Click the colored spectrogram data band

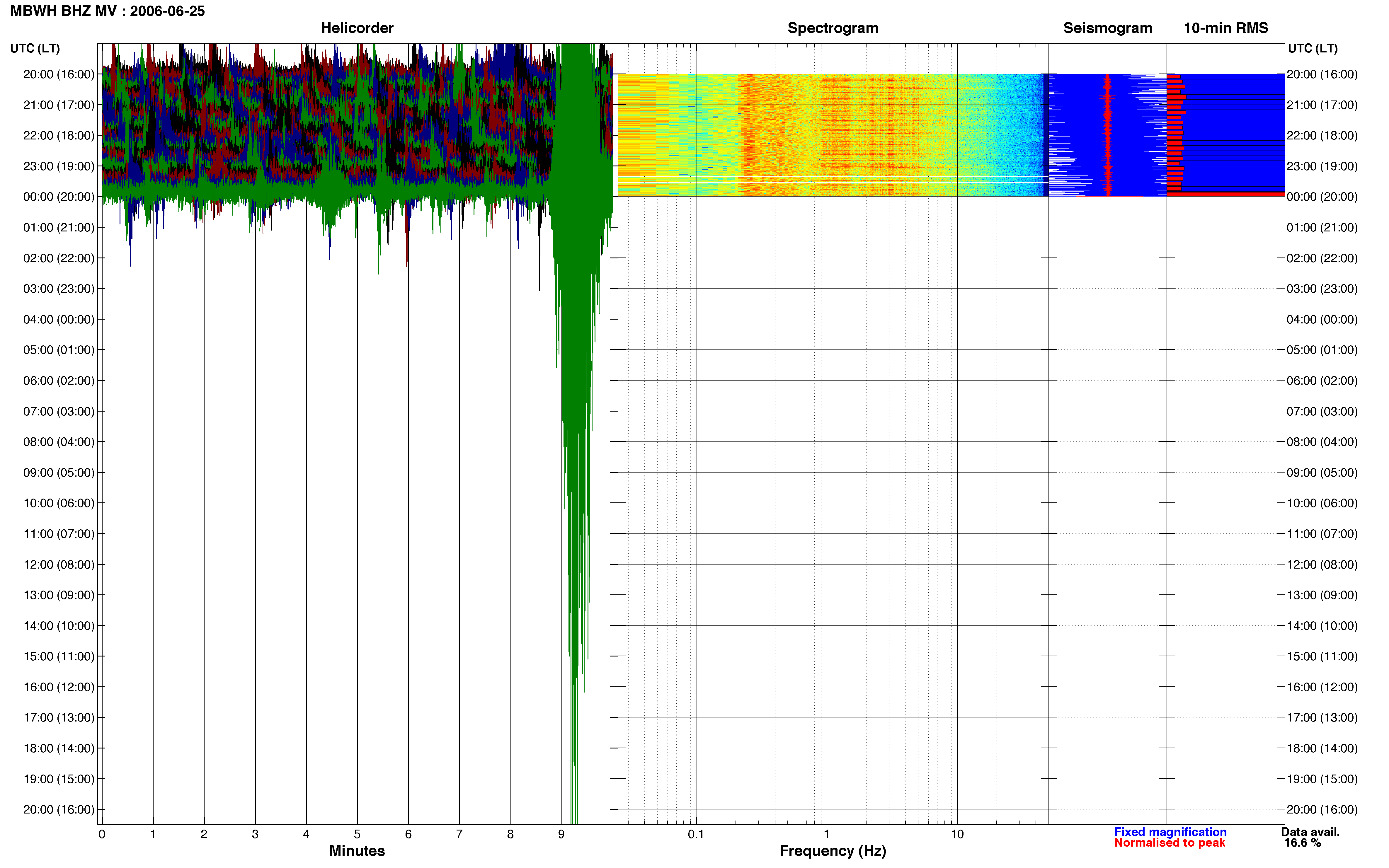pos(833,135)
